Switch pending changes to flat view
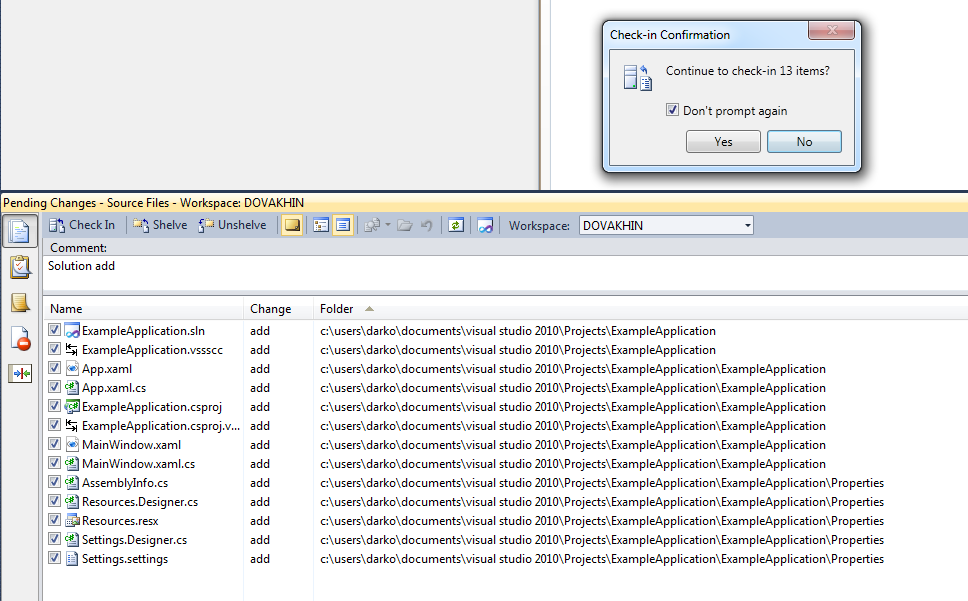The height and width of the screenshot is (601, 968). point(342,225)
